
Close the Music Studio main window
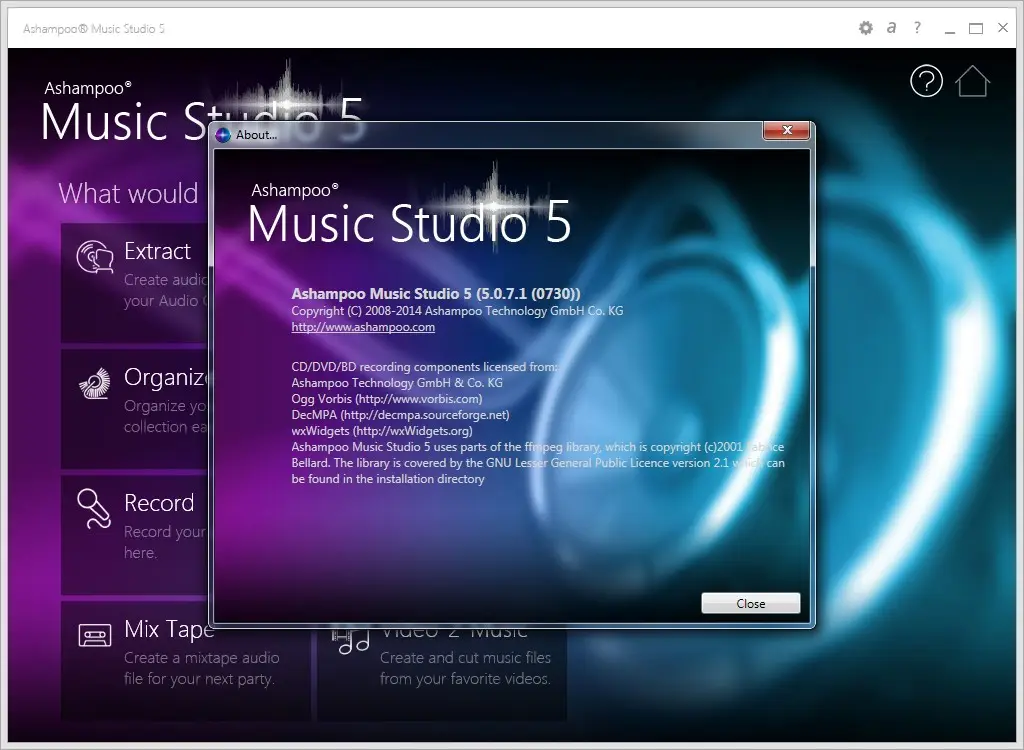point(1003,27)
